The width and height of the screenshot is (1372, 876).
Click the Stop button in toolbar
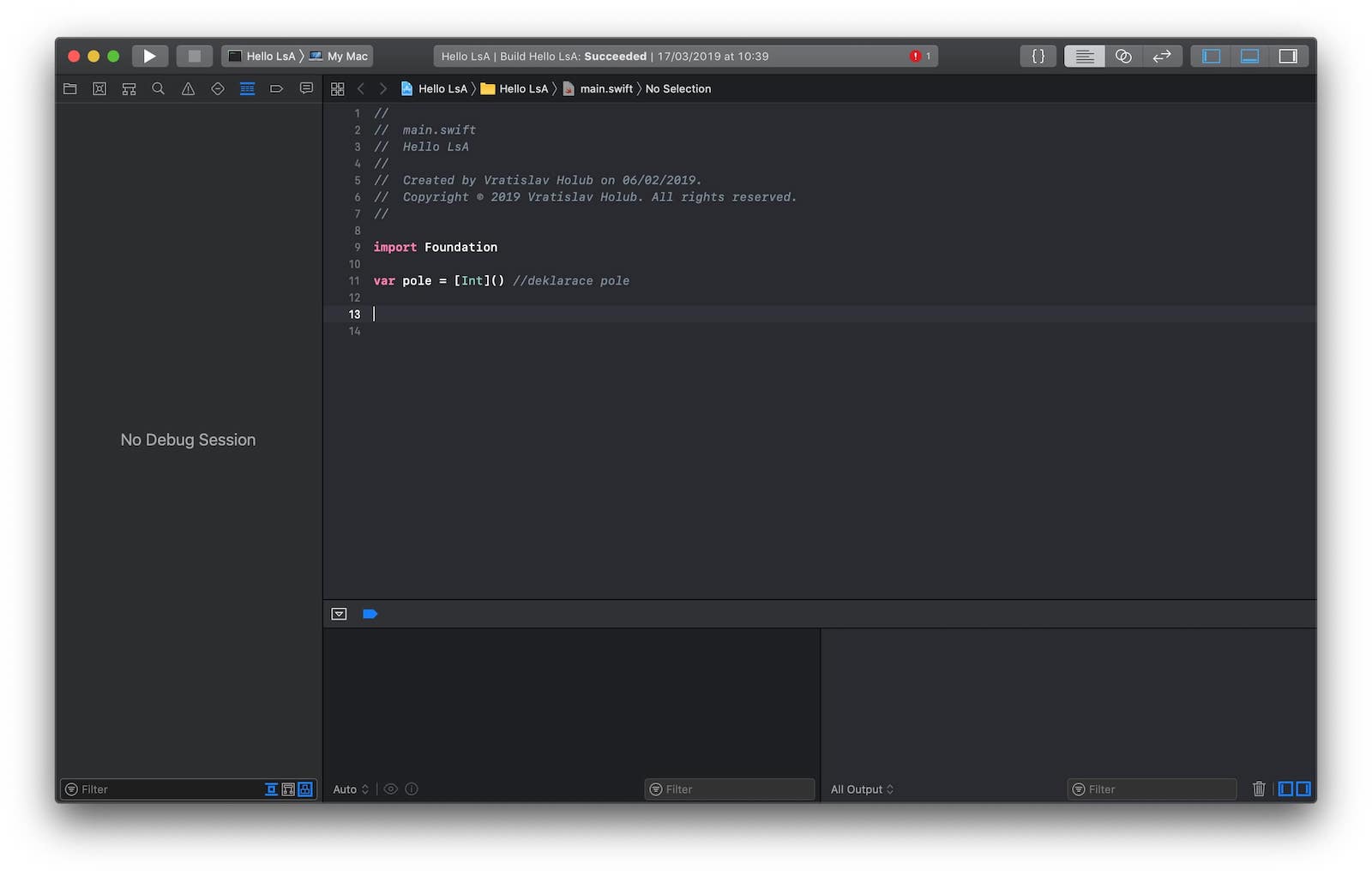point(195,56)
